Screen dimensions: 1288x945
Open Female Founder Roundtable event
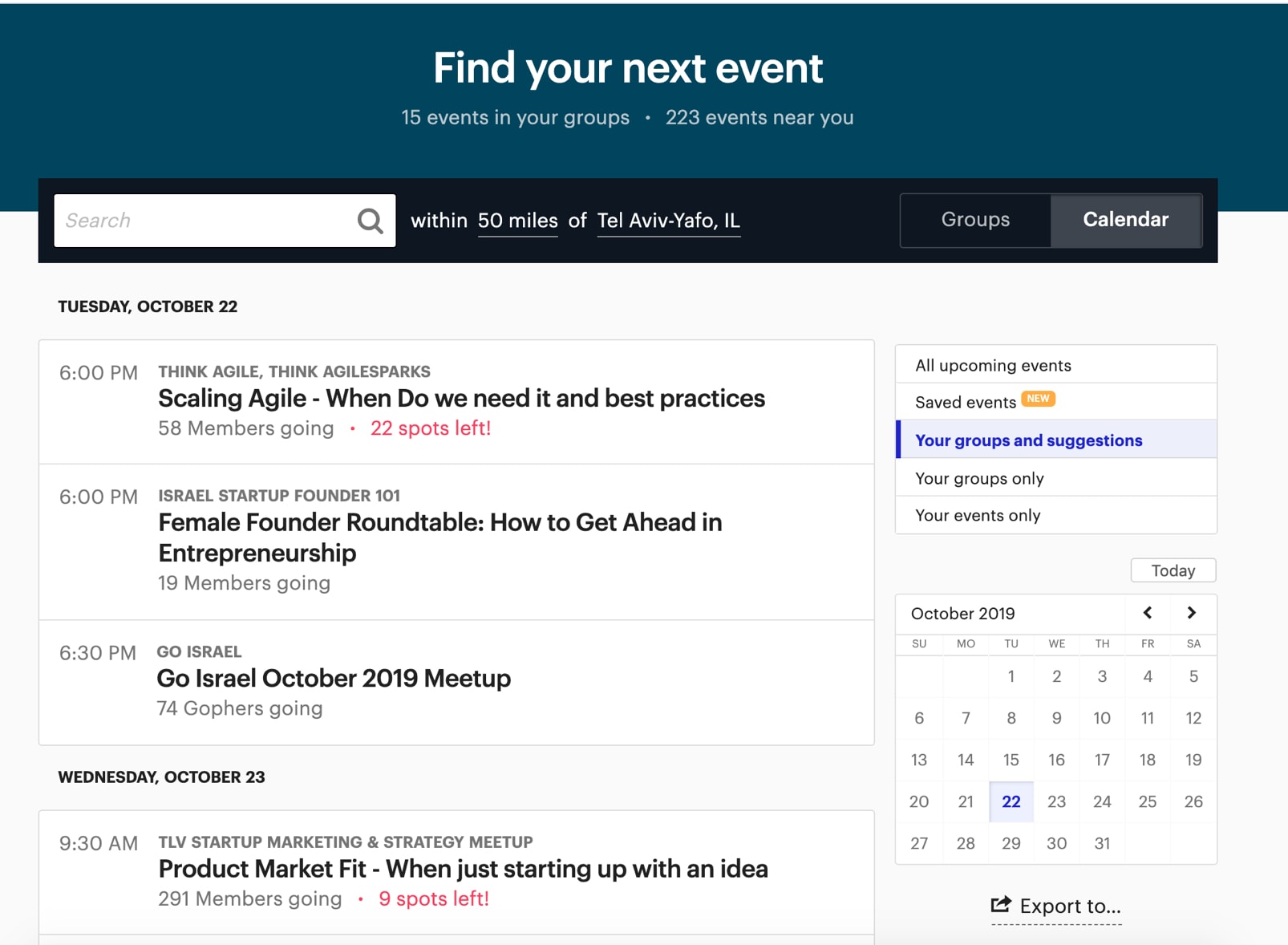click(x=440, y=537)
